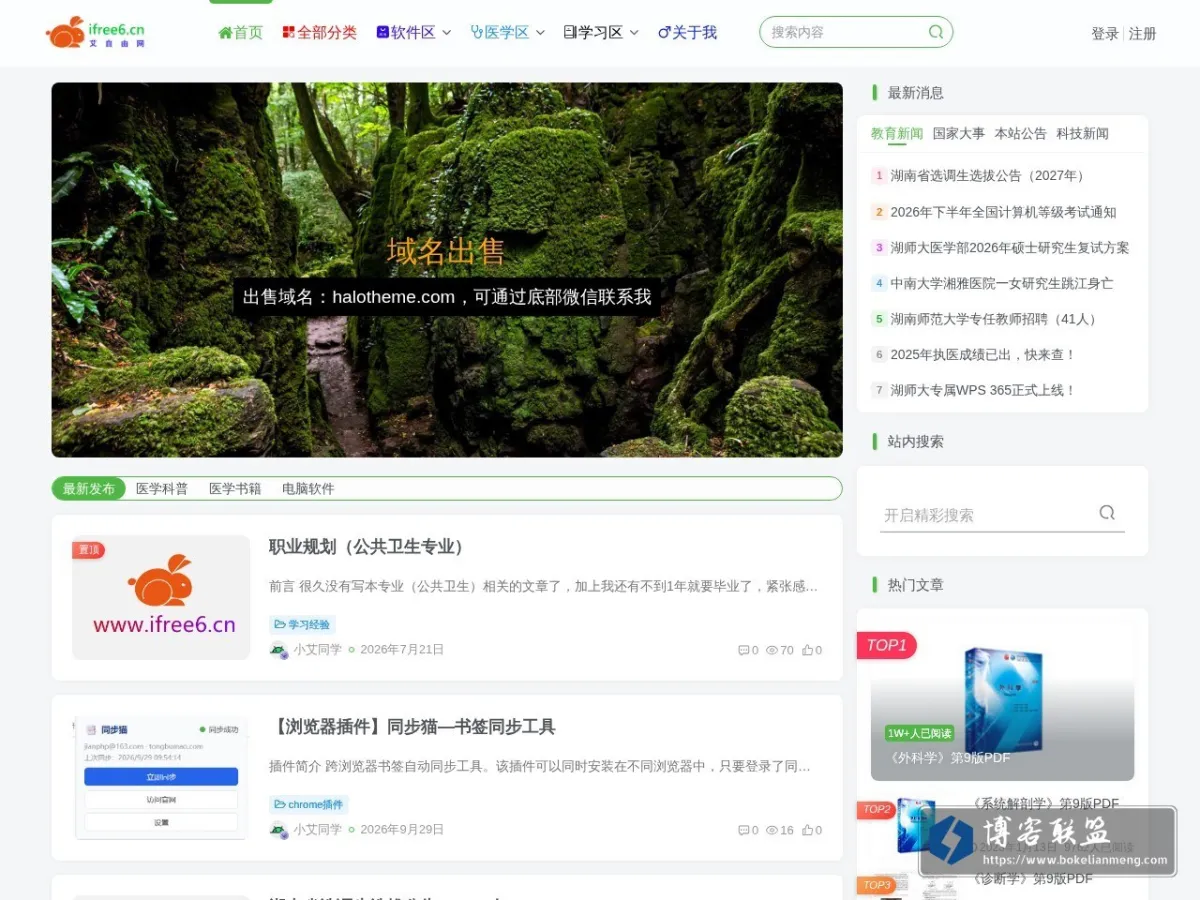Click the date 2026年9月29日
The image size is (1200, 900).
[x=402, y=830]
